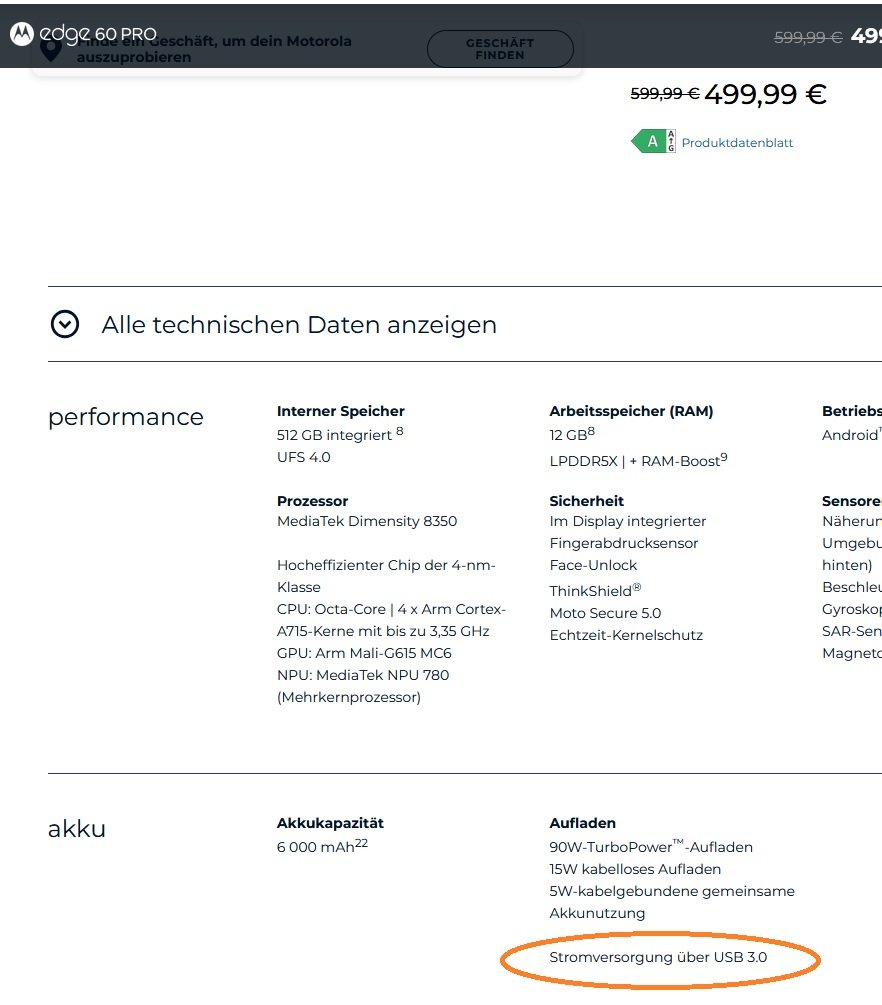Click 'UFS 4.0' text
This screenshot has height=1005, width=882.
point(304,457)
